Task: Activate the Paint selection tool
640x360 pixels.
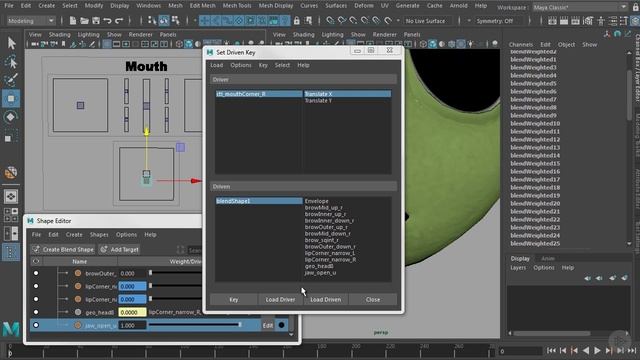Action: click(x=11, y=80)
